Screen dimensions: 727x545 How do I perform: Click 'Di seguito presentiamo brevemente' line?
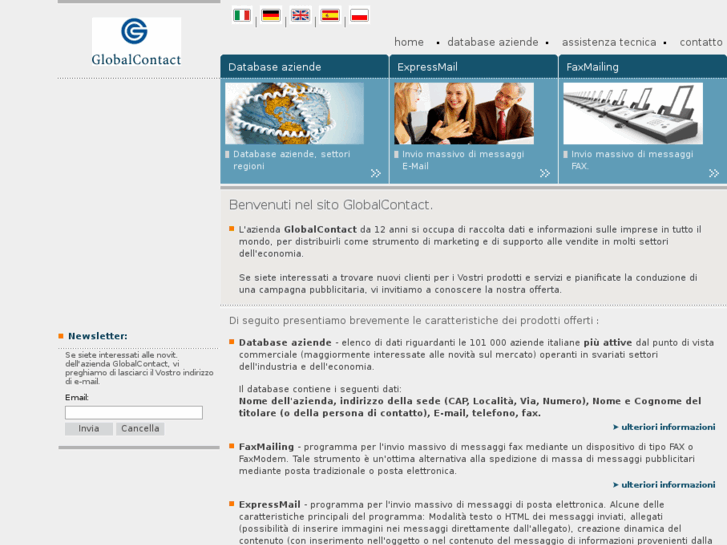(414, 321)
